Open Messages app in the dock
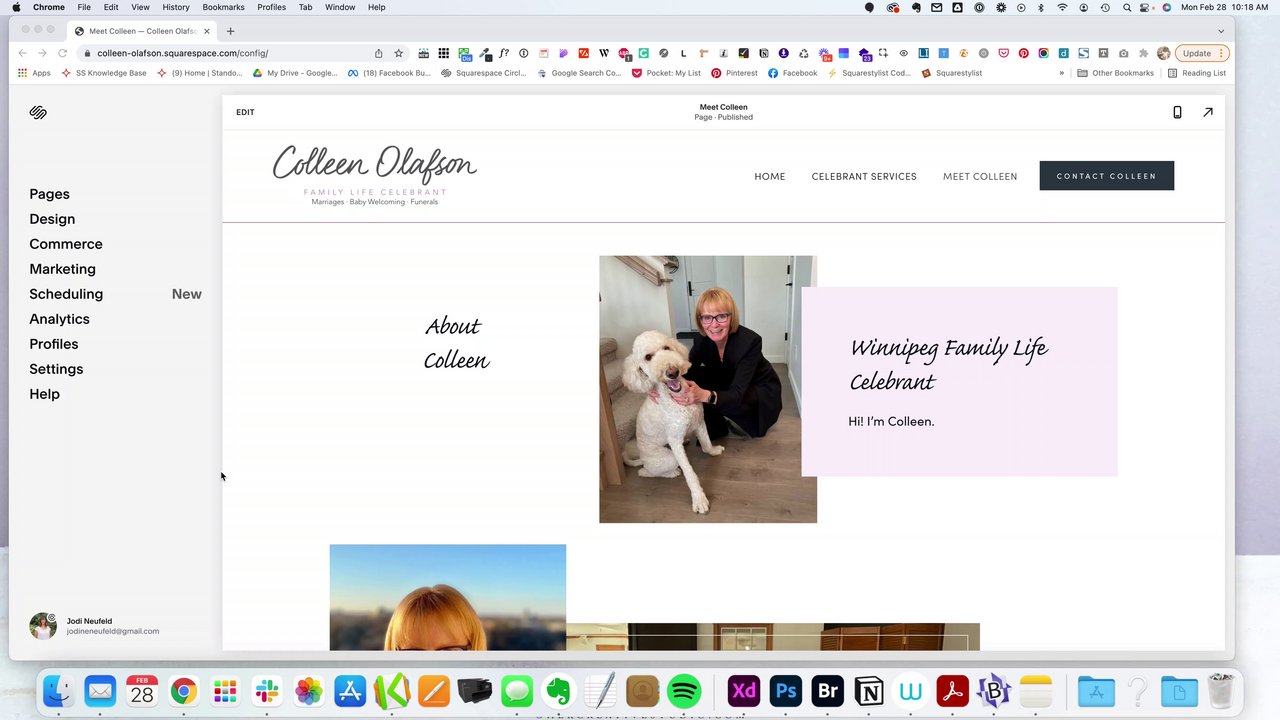The image size is (1280, 720). [517, 691]
